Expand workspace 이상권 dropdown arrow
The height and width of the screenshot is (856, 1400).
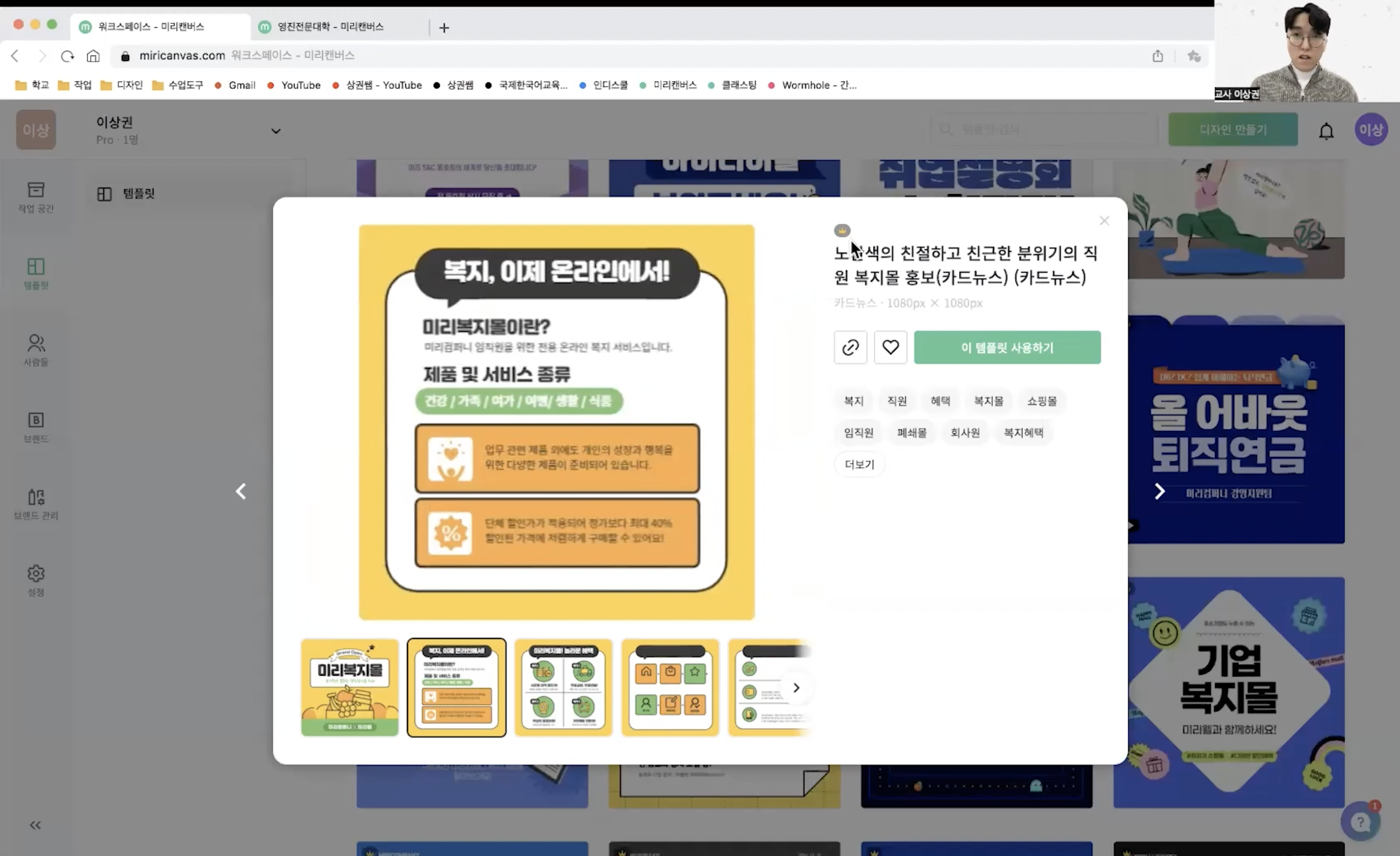pyautogui.click(x=276, y=131)
